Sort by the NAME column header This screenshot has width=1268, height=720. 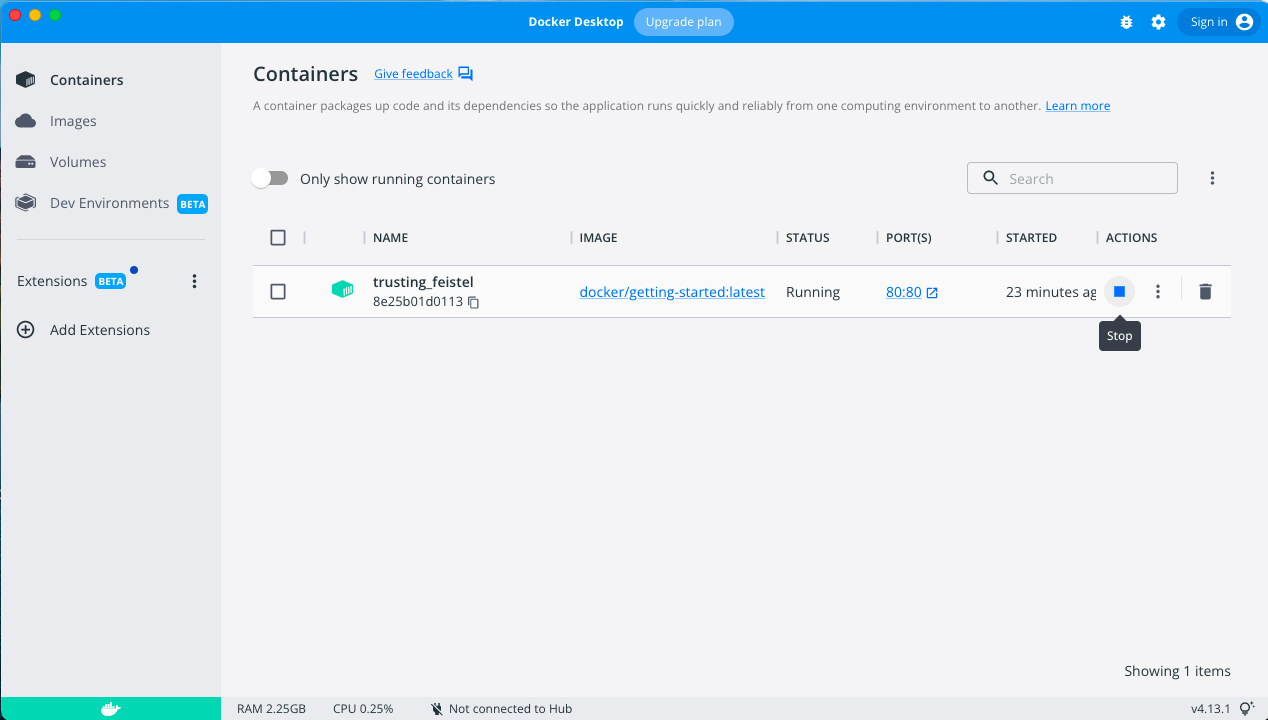coord(391,238)
